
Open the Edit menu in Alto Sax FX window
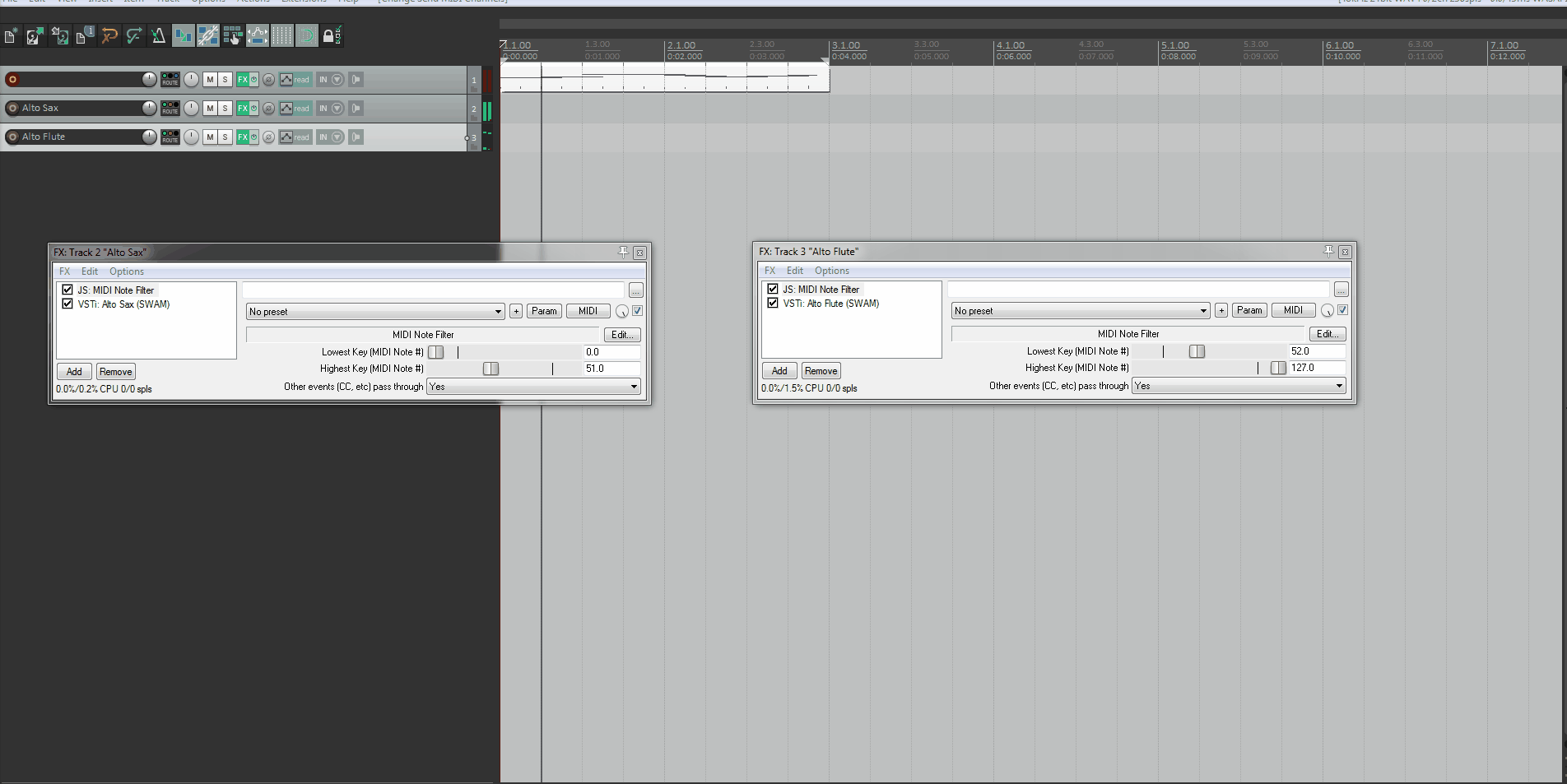pos(90,271)
